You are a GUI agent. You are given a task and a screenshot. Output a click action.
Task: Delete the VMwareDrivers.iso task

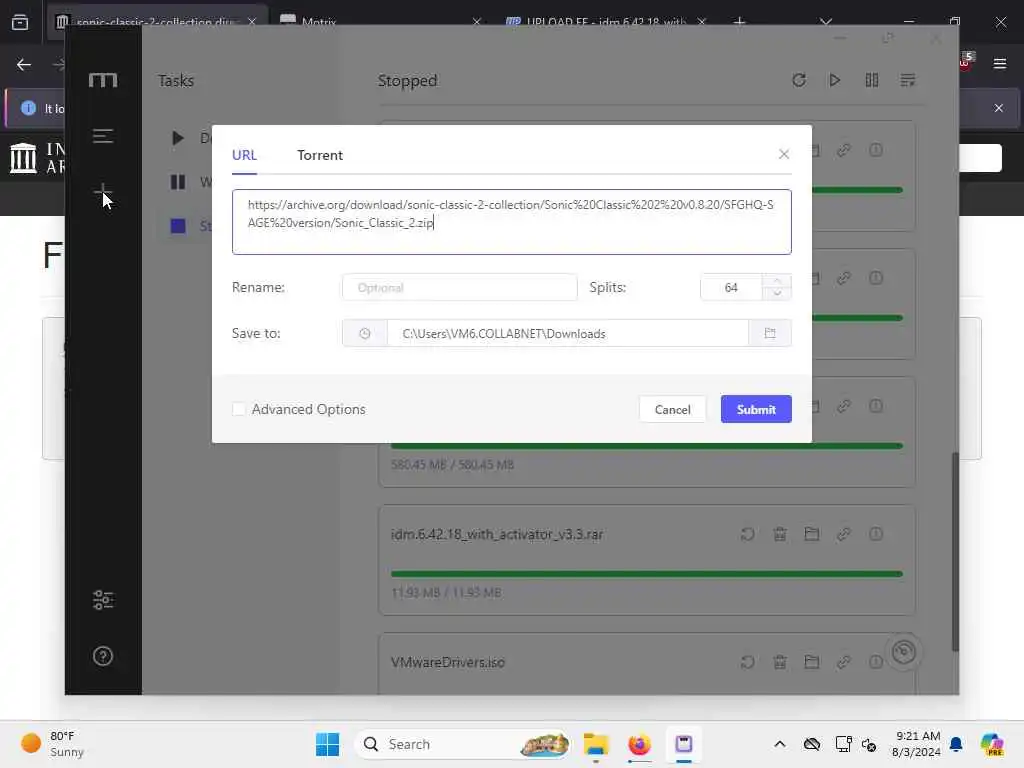[x=779, y=662]
